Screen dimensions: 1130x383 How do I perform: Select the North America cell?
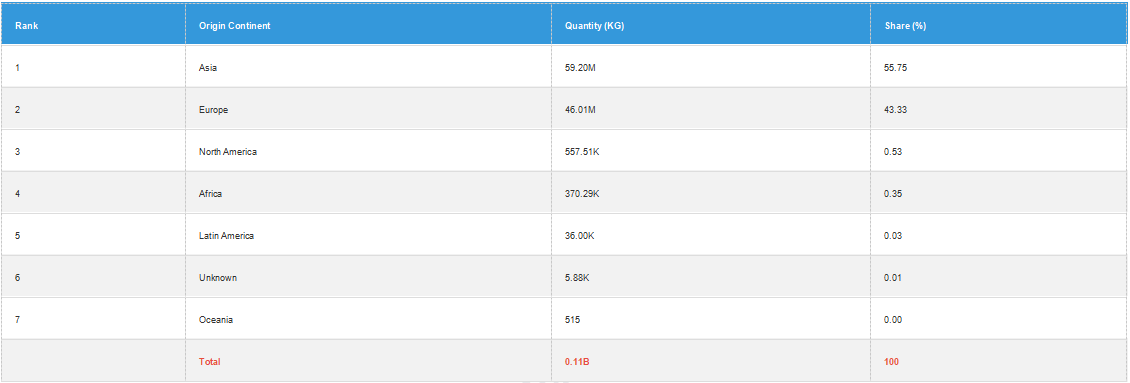369,151
